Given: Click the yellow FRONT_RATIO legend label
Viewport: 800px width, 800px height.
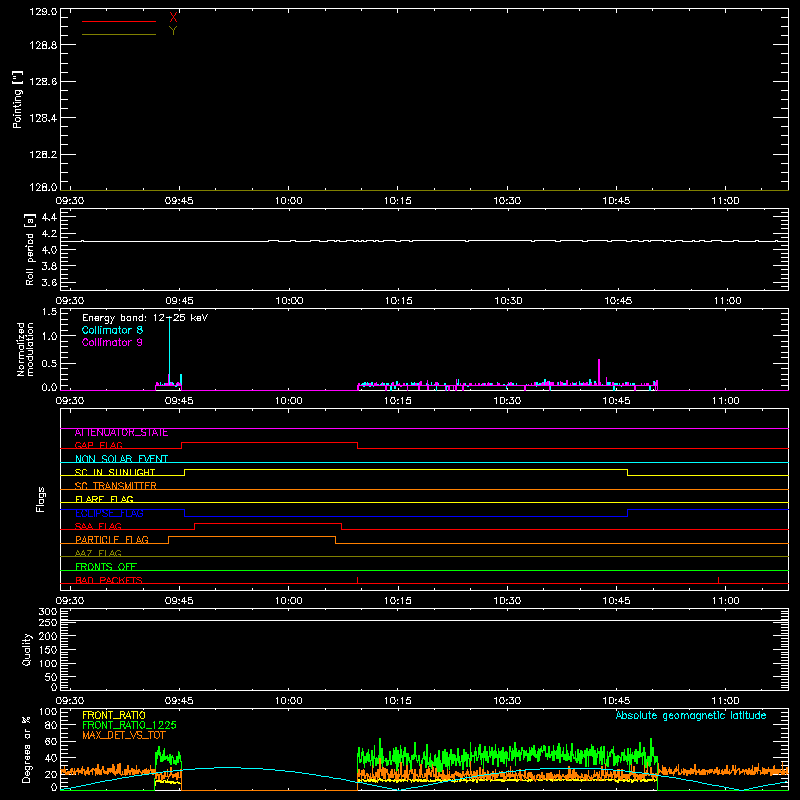Looking at the screenshot, I should coord(114,715).
